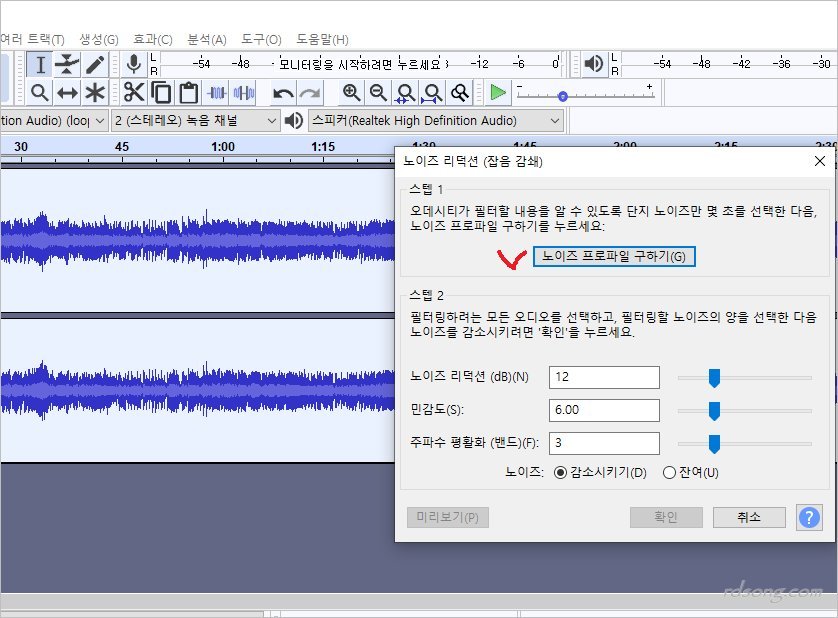Open the 스피커 Realtek playback device dropdown
Image resolution: width=838 pixels, height=618 pixels.
click(435, 121)
